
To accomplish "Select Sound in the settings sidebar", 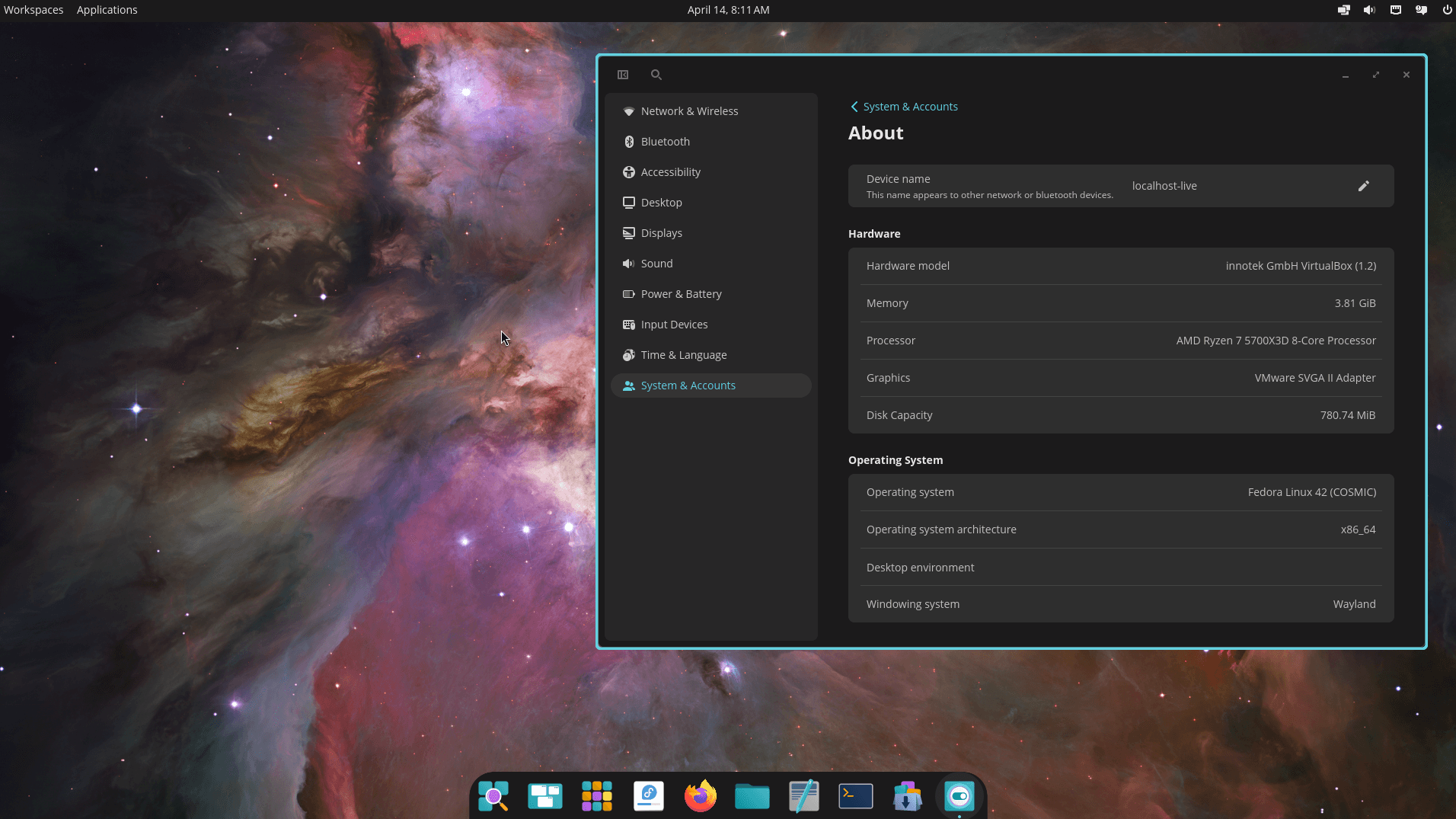I will point(656,263).
